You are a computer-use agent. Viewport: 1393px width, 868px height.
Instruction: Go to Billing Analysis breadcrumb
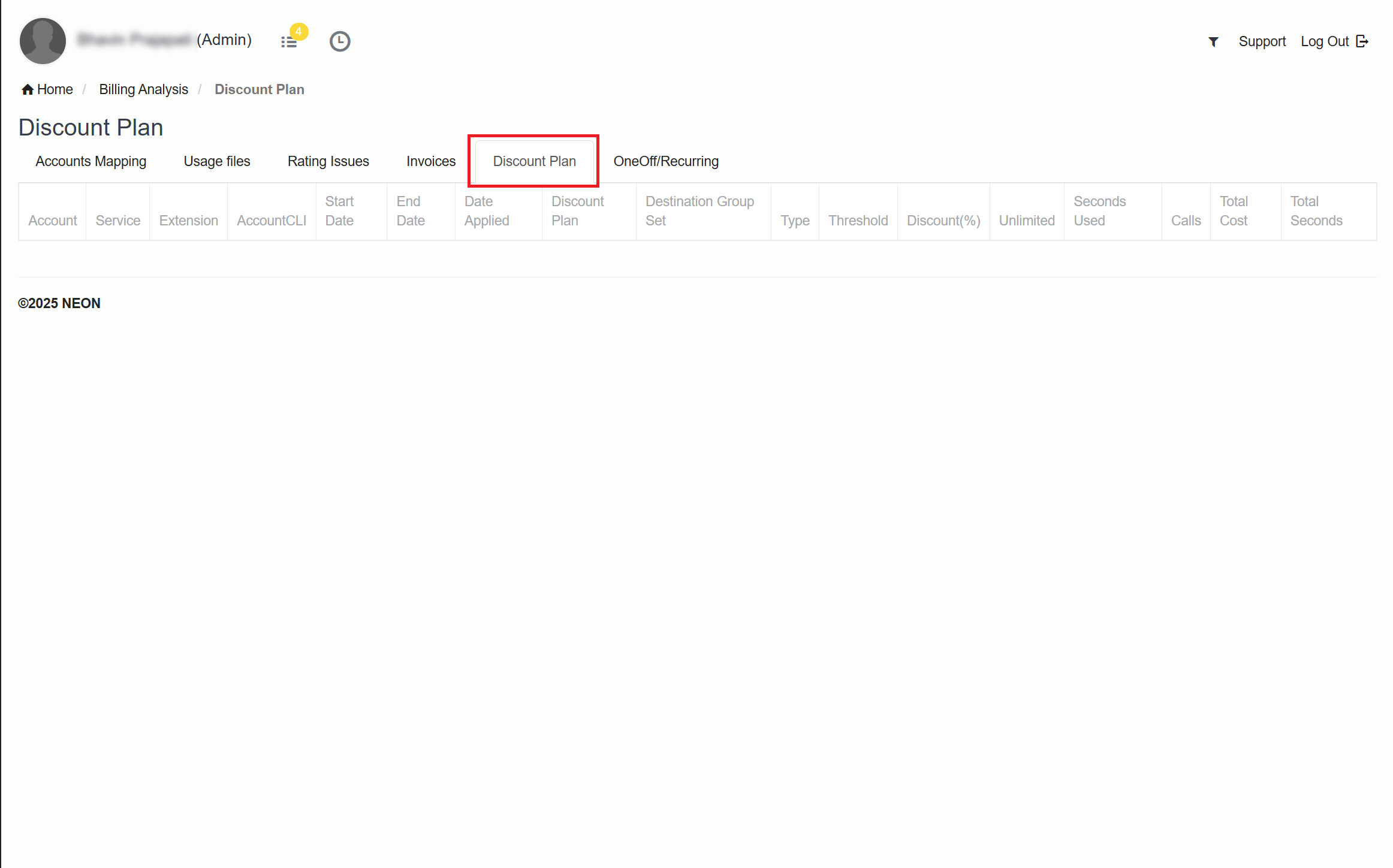click(x=143, y=89)
